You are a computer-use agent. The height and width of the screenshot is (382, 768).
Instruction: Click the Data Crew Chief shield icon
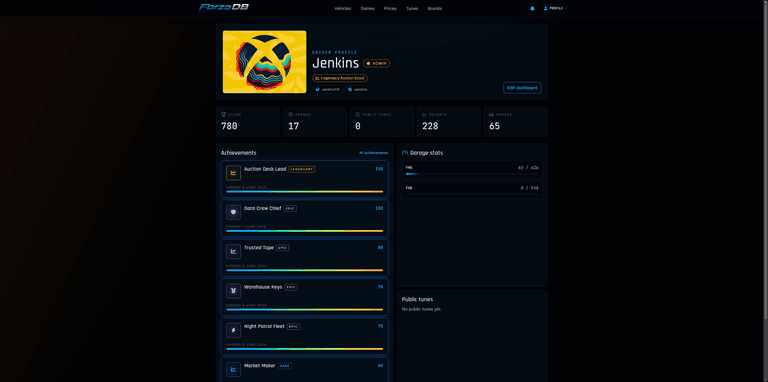(x=233, y=212)
